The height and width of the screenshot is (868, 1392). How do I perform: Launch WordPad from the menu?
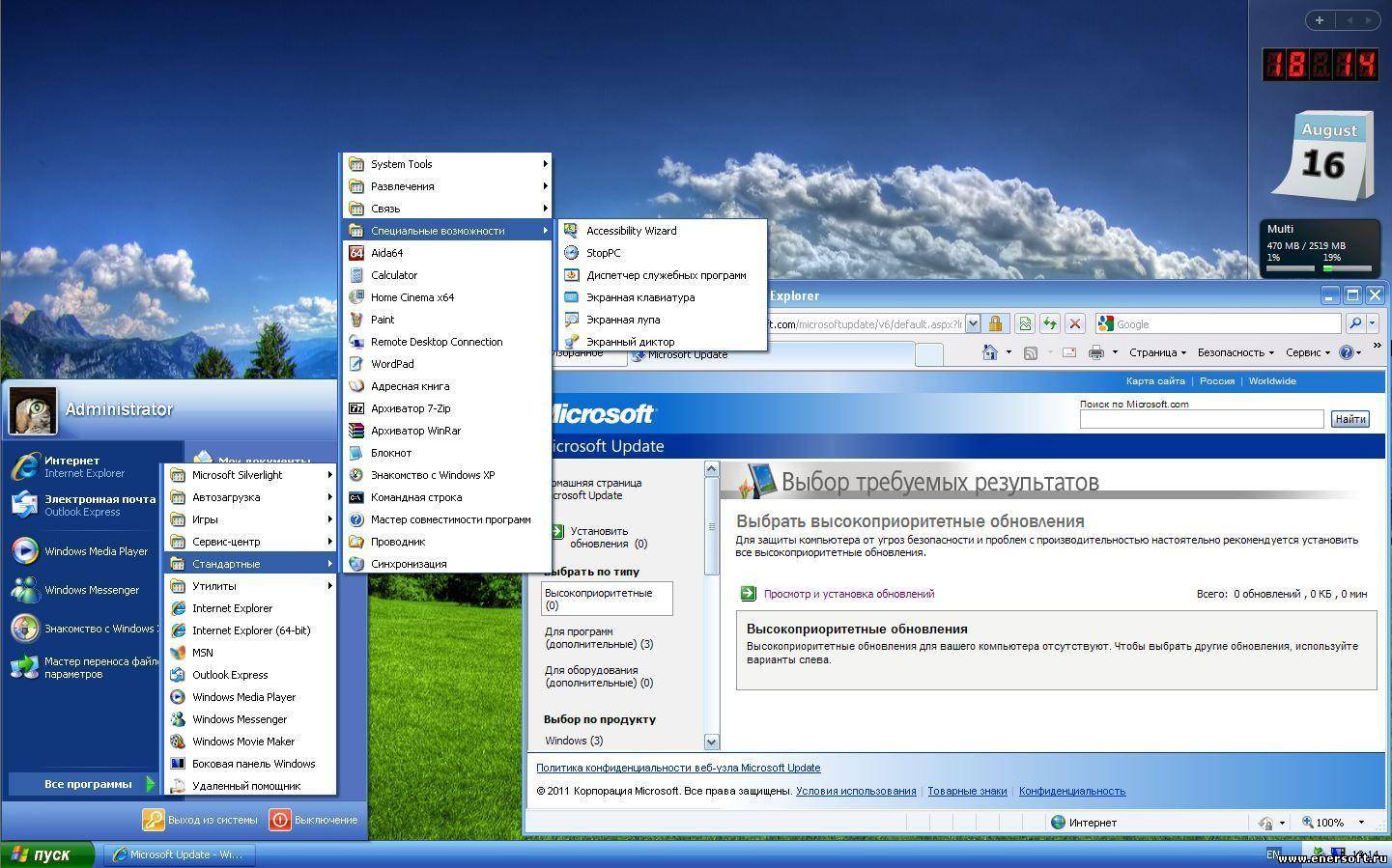click(447, 364)
